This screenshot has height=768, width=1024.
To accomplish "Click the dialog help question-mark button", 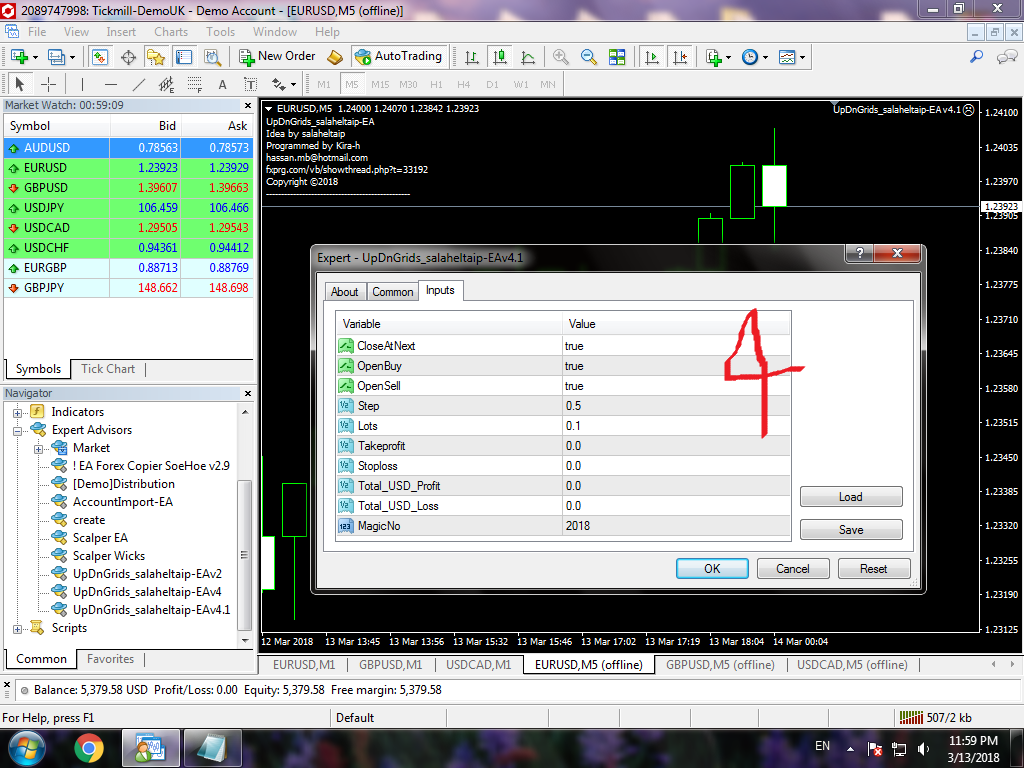I will click(859, 253).
